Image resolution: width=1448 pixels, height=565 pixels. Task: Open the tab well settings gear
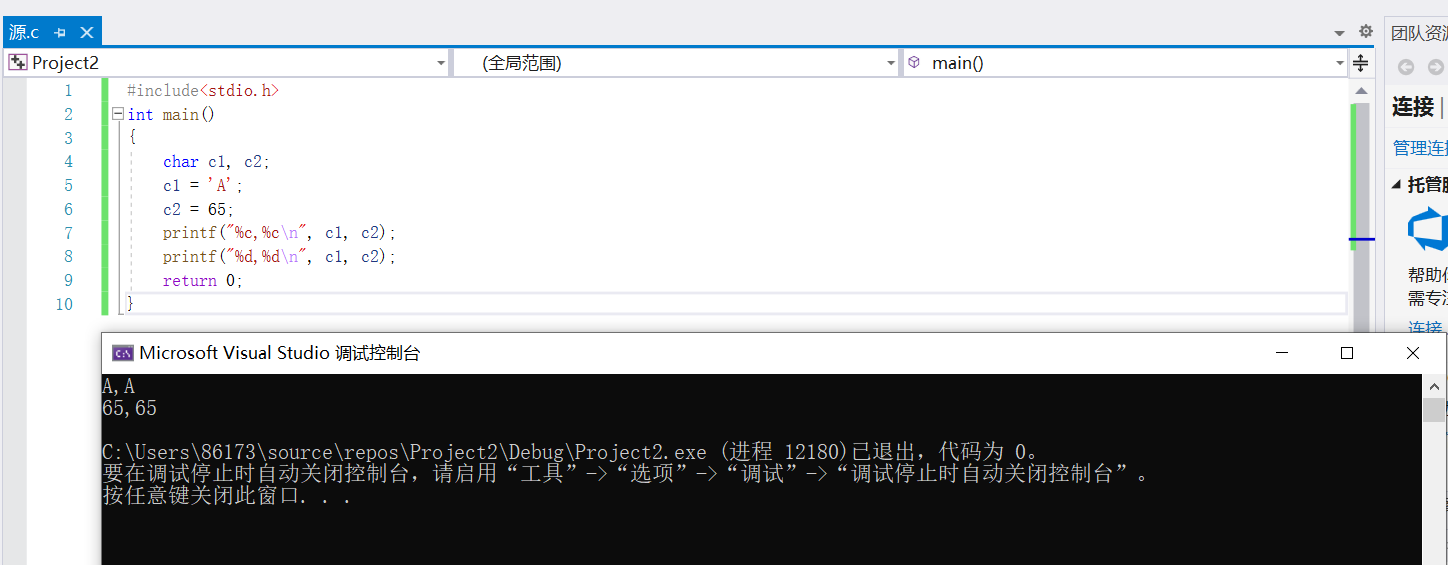click(1366, 32)
